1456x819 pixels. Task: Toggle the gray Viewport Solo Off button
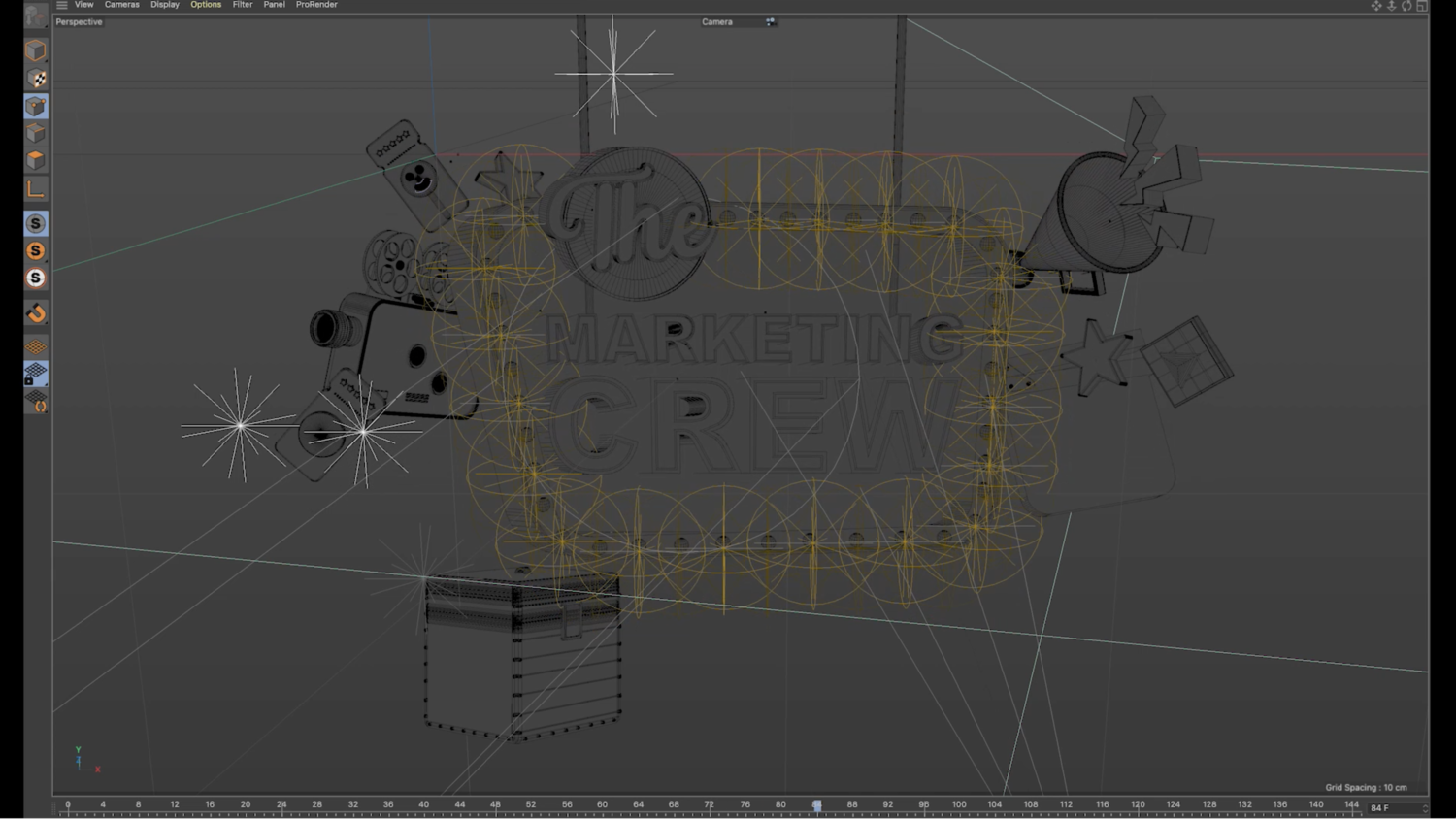(x=36, y=224)
